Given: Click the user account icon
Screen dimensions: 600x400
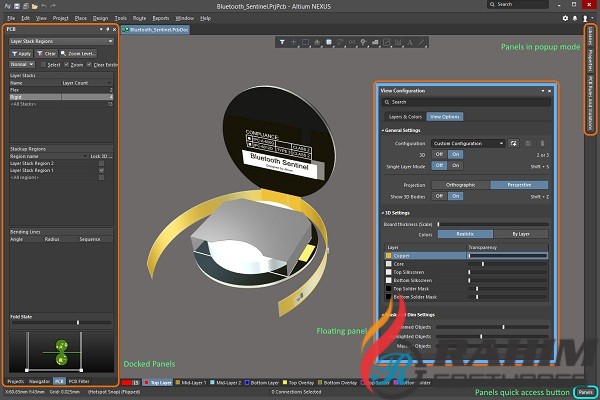Looking at the screenshot, I should pyautogui.click(x=585, y=18).
